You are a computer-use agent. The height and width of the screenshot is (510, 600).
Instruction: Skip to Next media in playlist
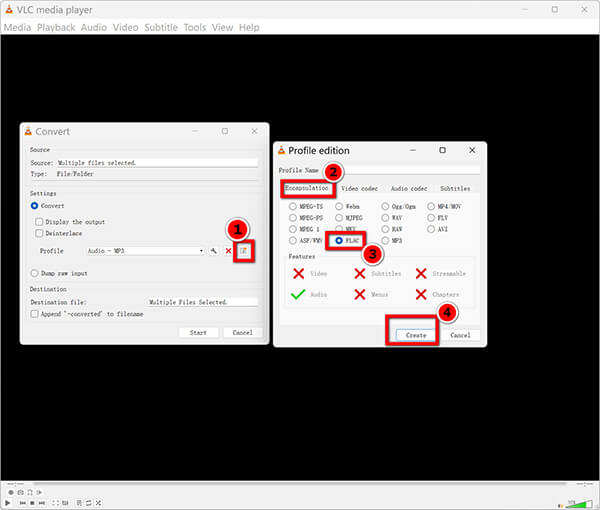42,503
